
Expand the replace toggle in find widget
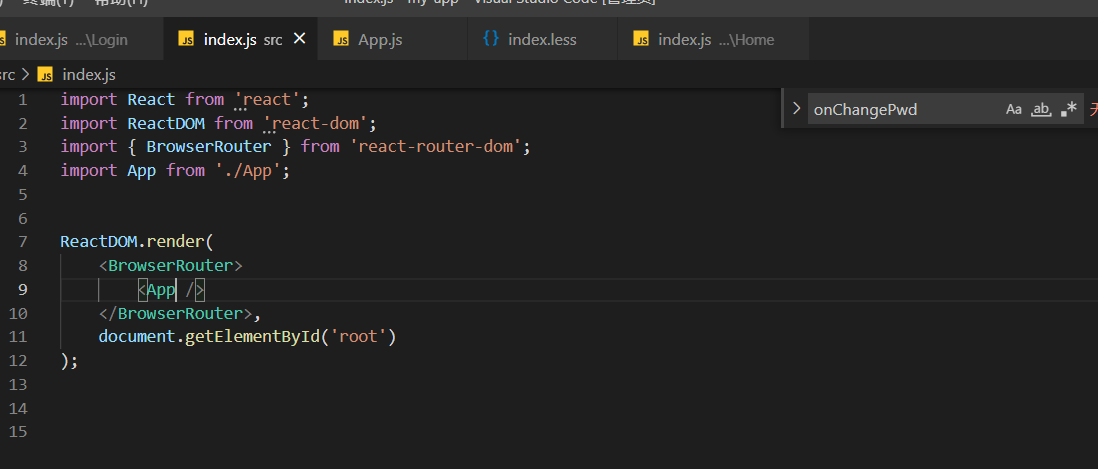[x=796, y=108]
